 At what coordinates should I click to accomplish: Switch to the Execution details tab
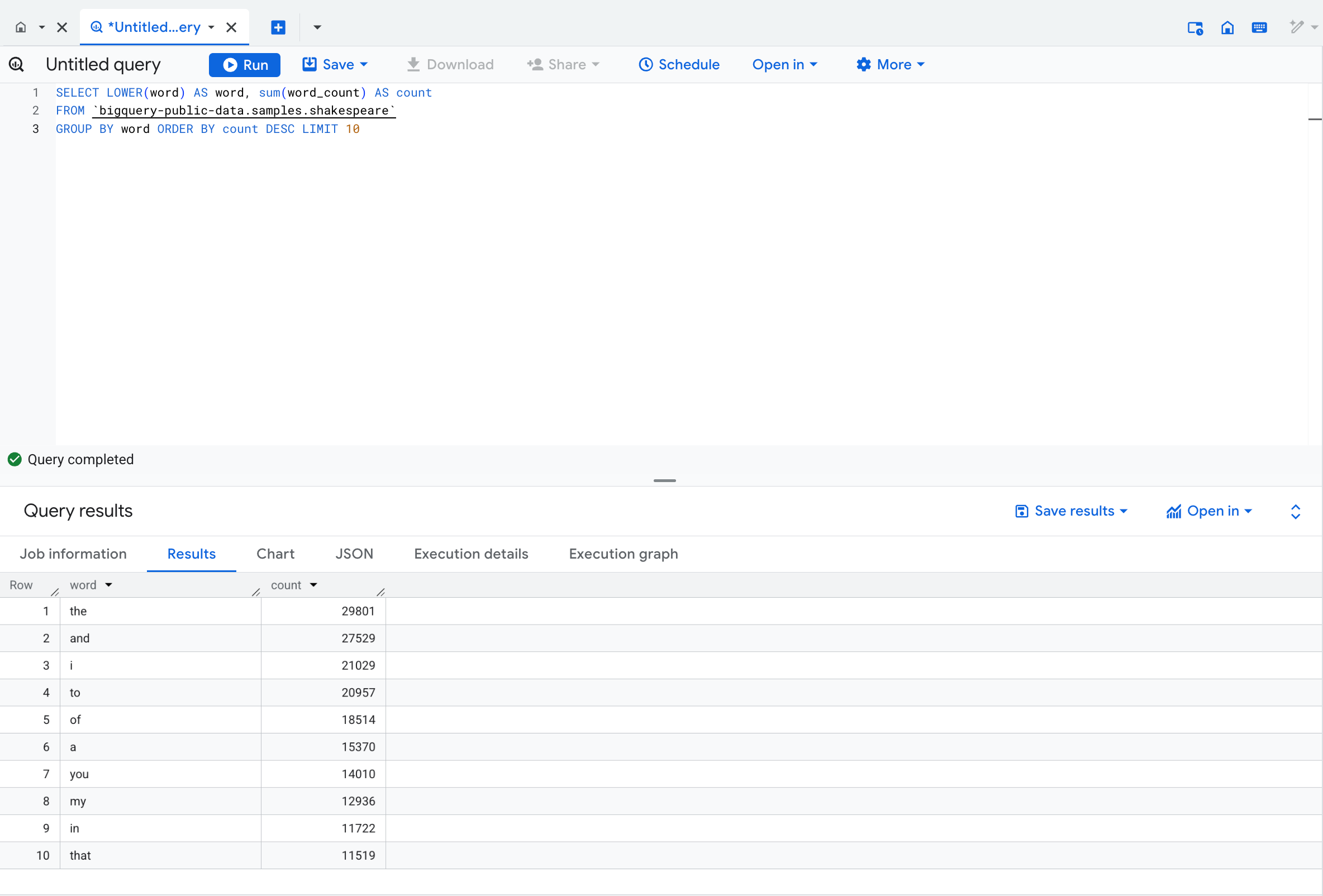click(x=472, y=554)
